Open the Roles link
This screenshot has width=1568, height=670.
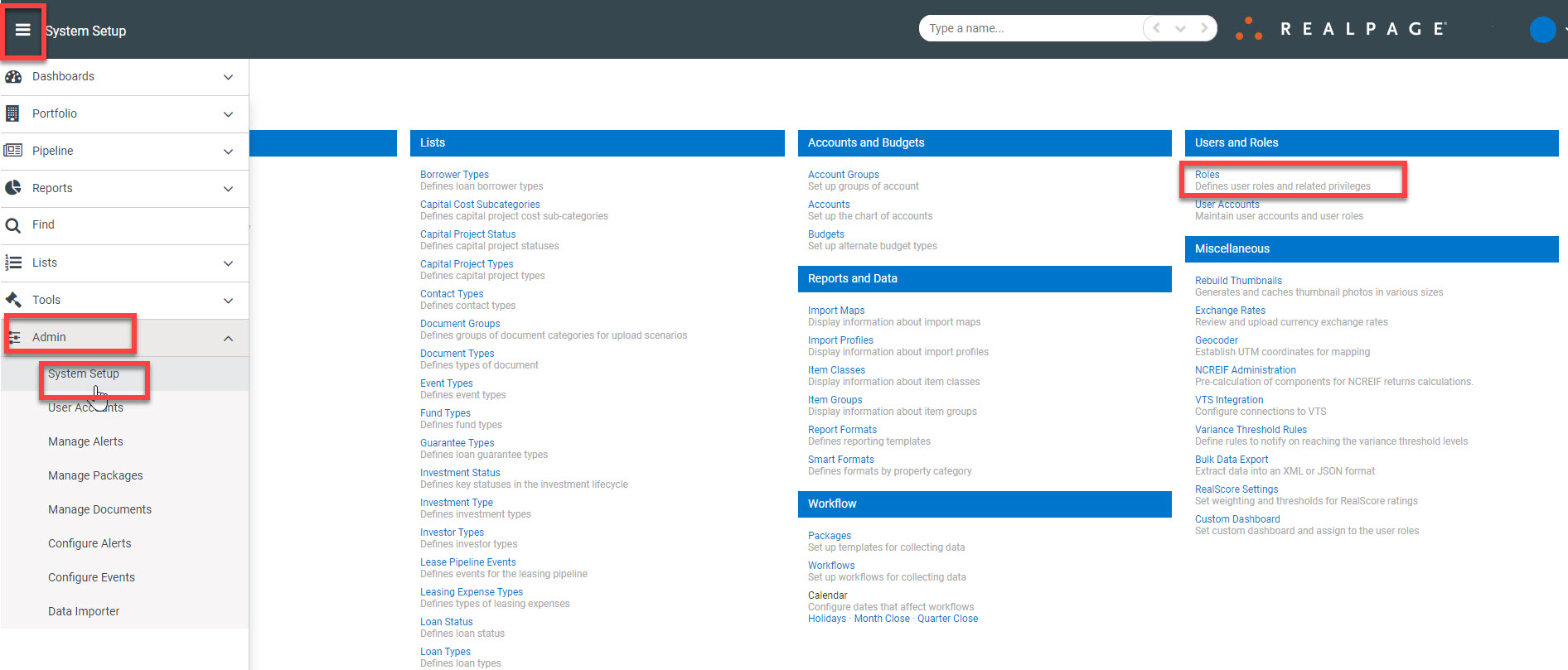tap(1207, 175)
